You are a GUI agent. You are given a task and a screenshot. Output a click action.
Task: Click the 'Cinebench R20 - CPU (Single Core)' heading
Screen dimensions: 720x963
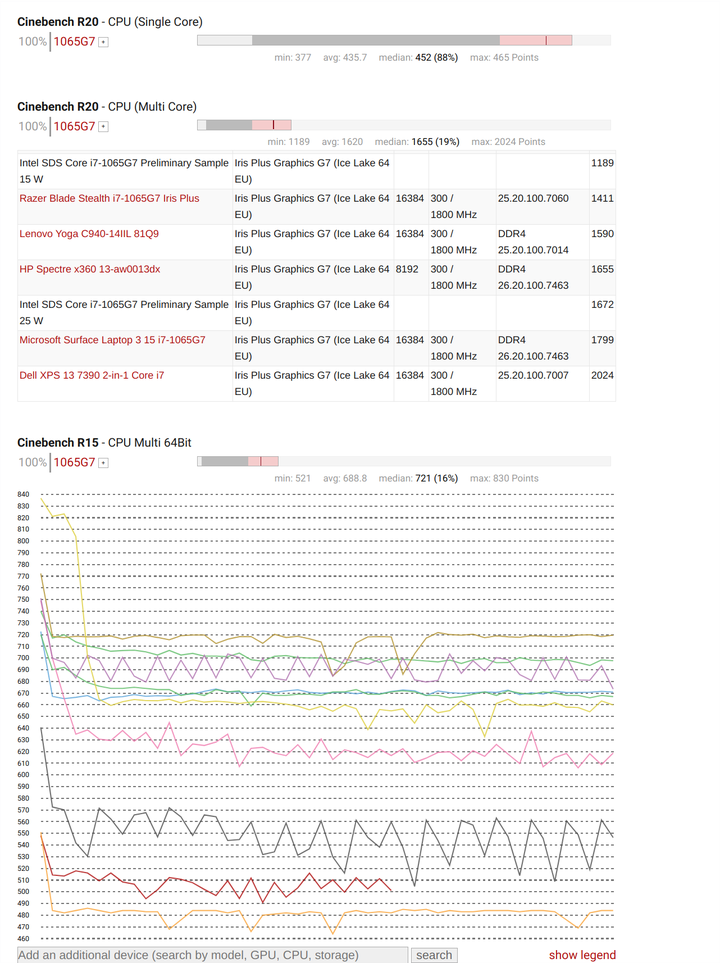[x=110, y=22]
